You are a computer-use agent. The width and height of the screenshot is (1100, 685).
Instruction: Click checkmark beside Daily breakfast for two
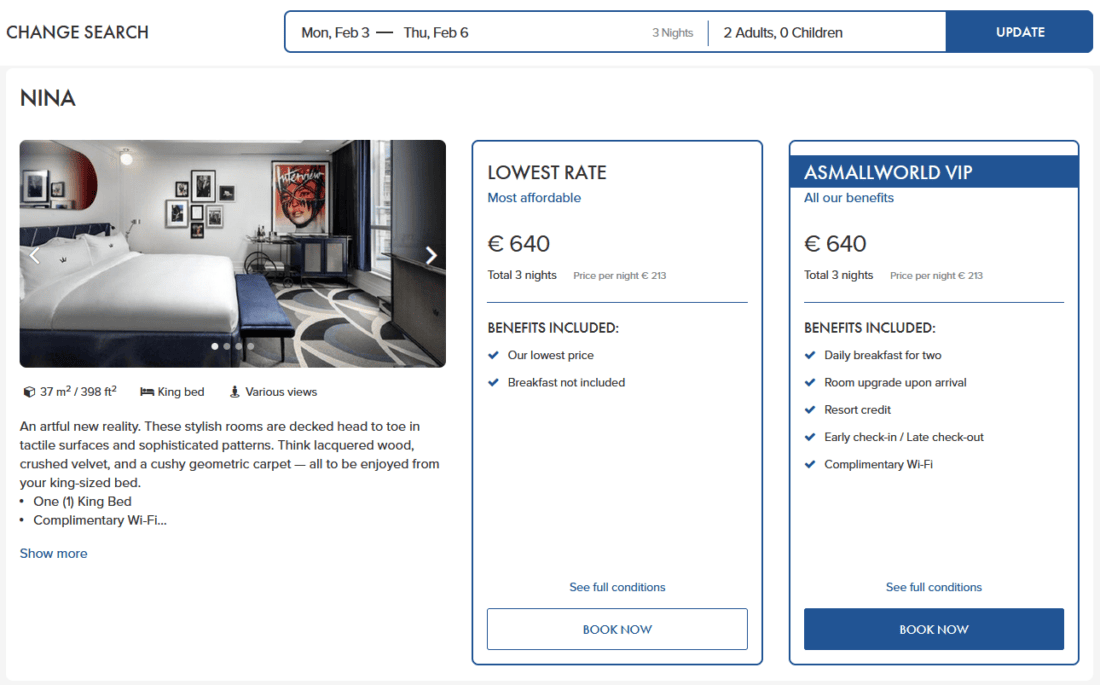(x=810, y=355)
